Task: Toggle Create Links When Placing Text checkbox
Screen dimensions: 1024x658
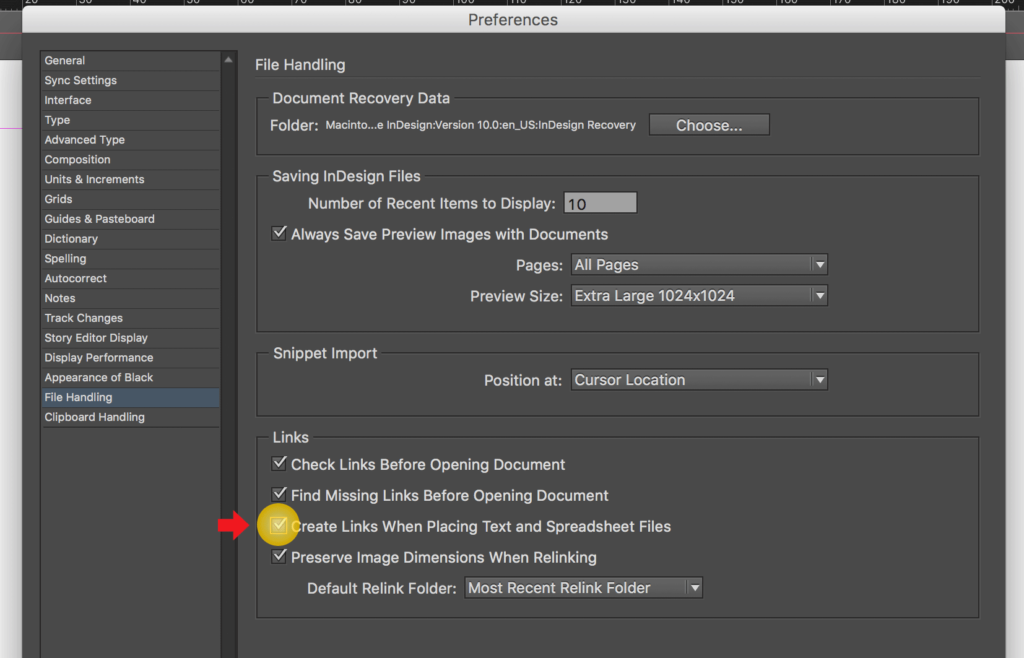Action: click(x=280, y=526)
